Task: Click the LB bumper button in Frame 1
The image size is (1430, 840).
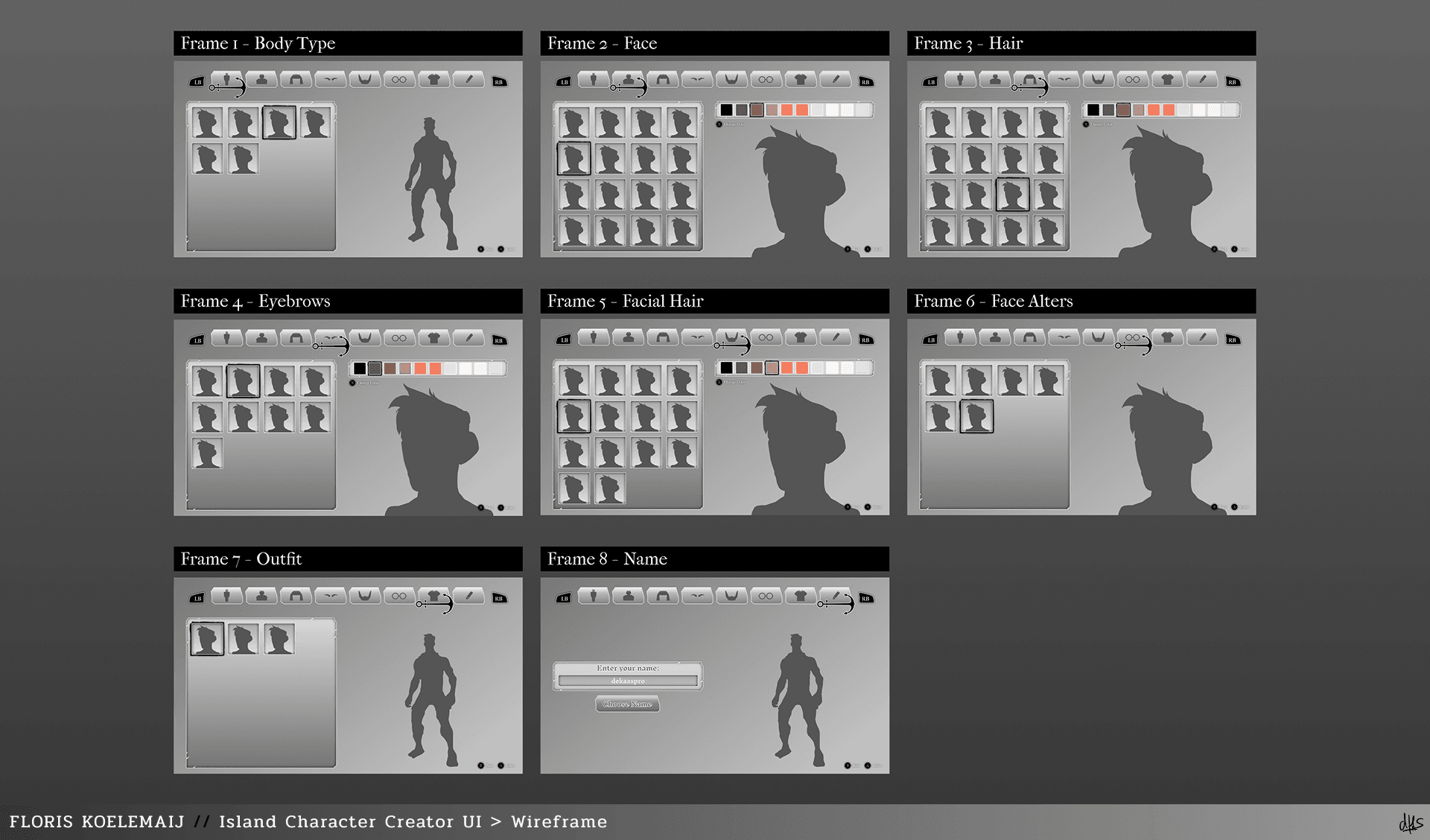Action: pos(197,82)
